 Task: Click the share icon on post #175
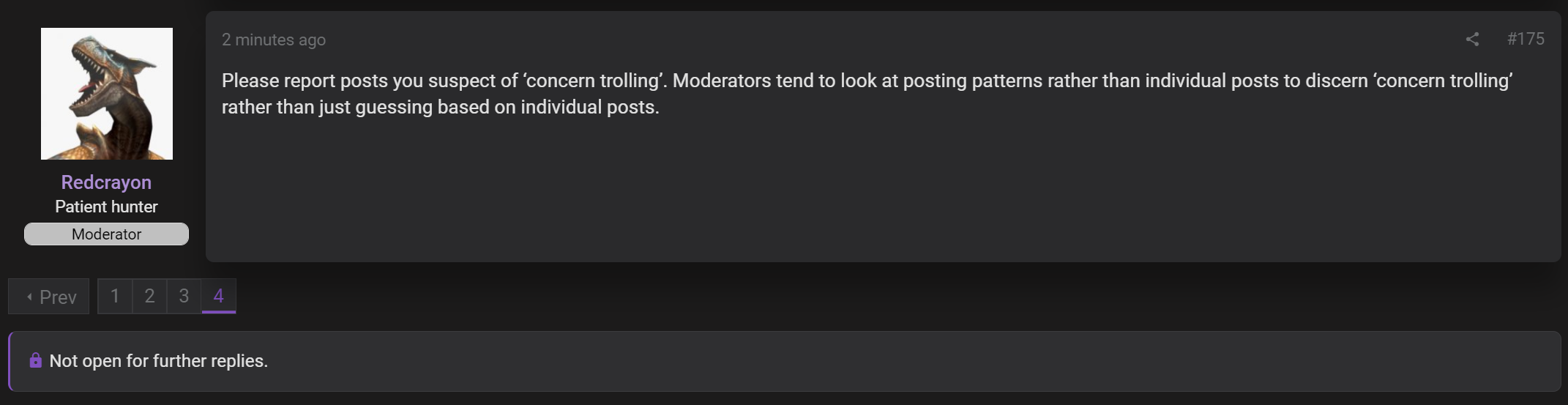tap(1472, 40)
